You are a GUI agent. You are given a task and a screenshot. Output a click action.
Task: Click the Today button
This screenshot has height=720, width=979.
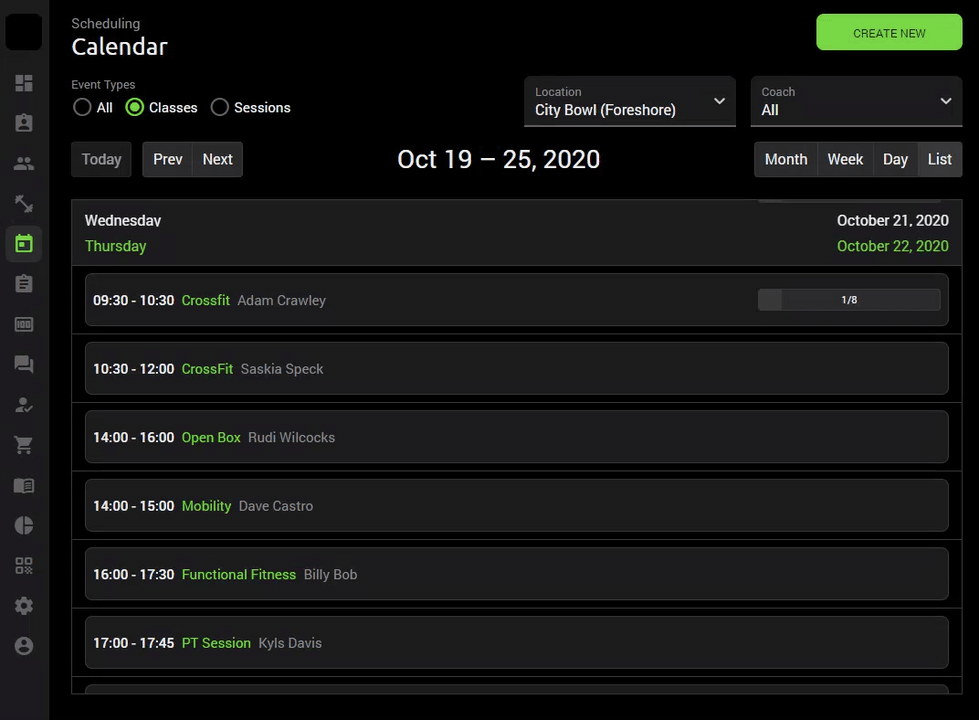[x=101, y=159]
